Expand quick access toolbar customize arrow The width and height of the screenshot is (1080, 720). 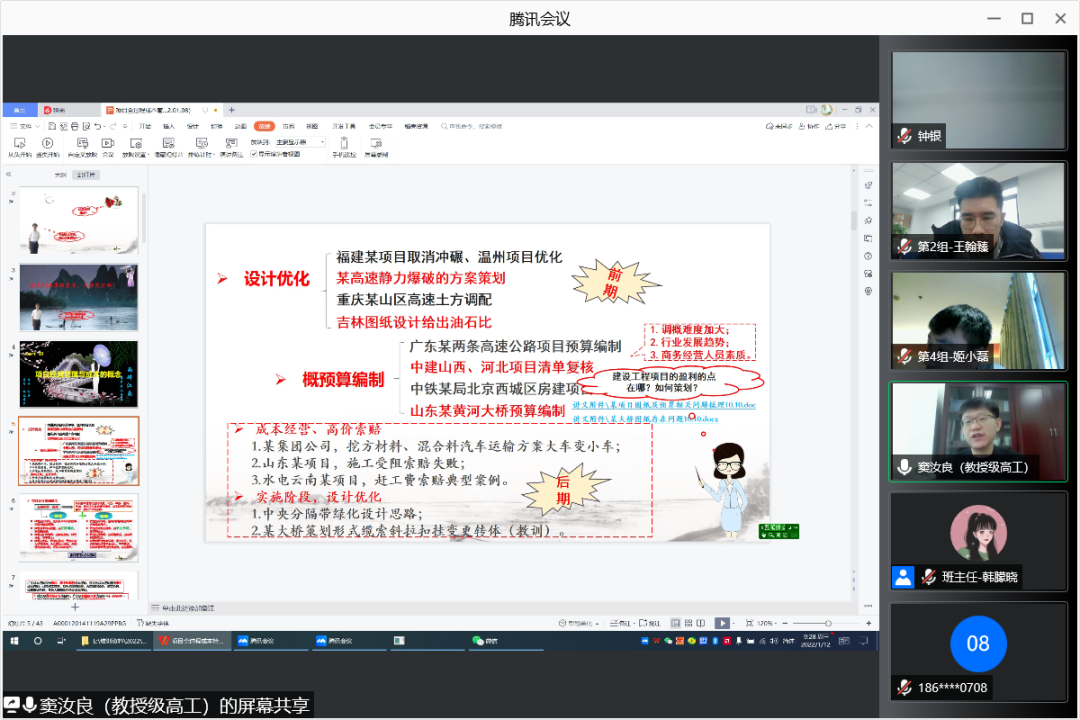click(125, 126)
